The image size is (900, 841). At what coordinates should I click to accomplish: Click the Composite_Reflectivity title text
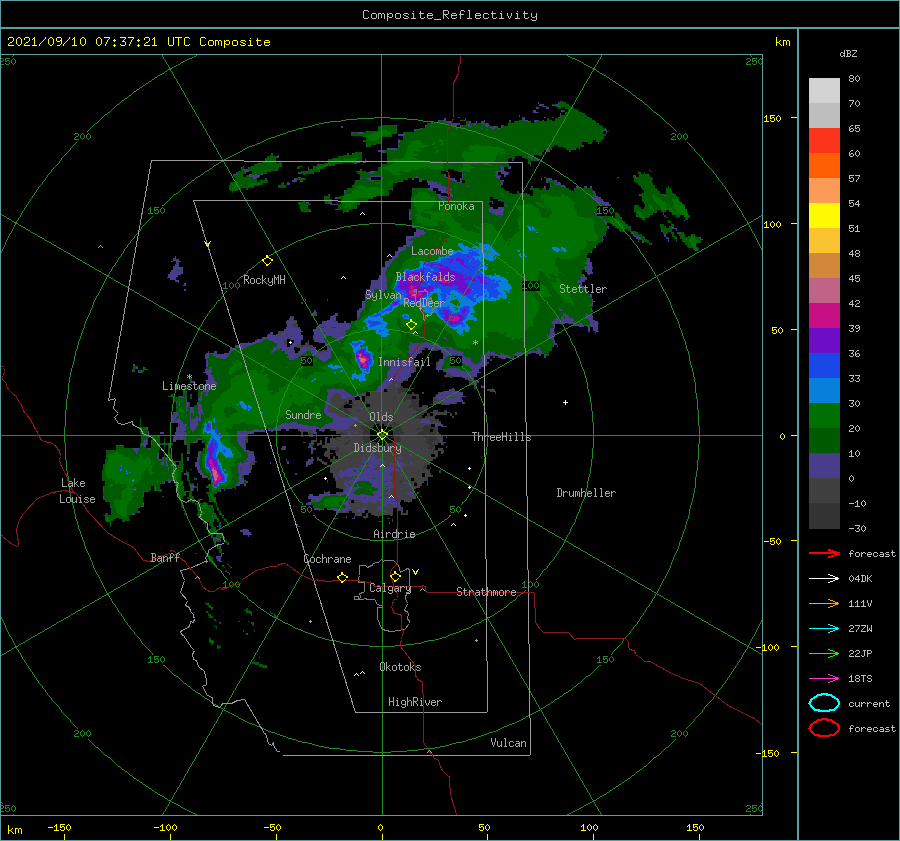point(450,15)
